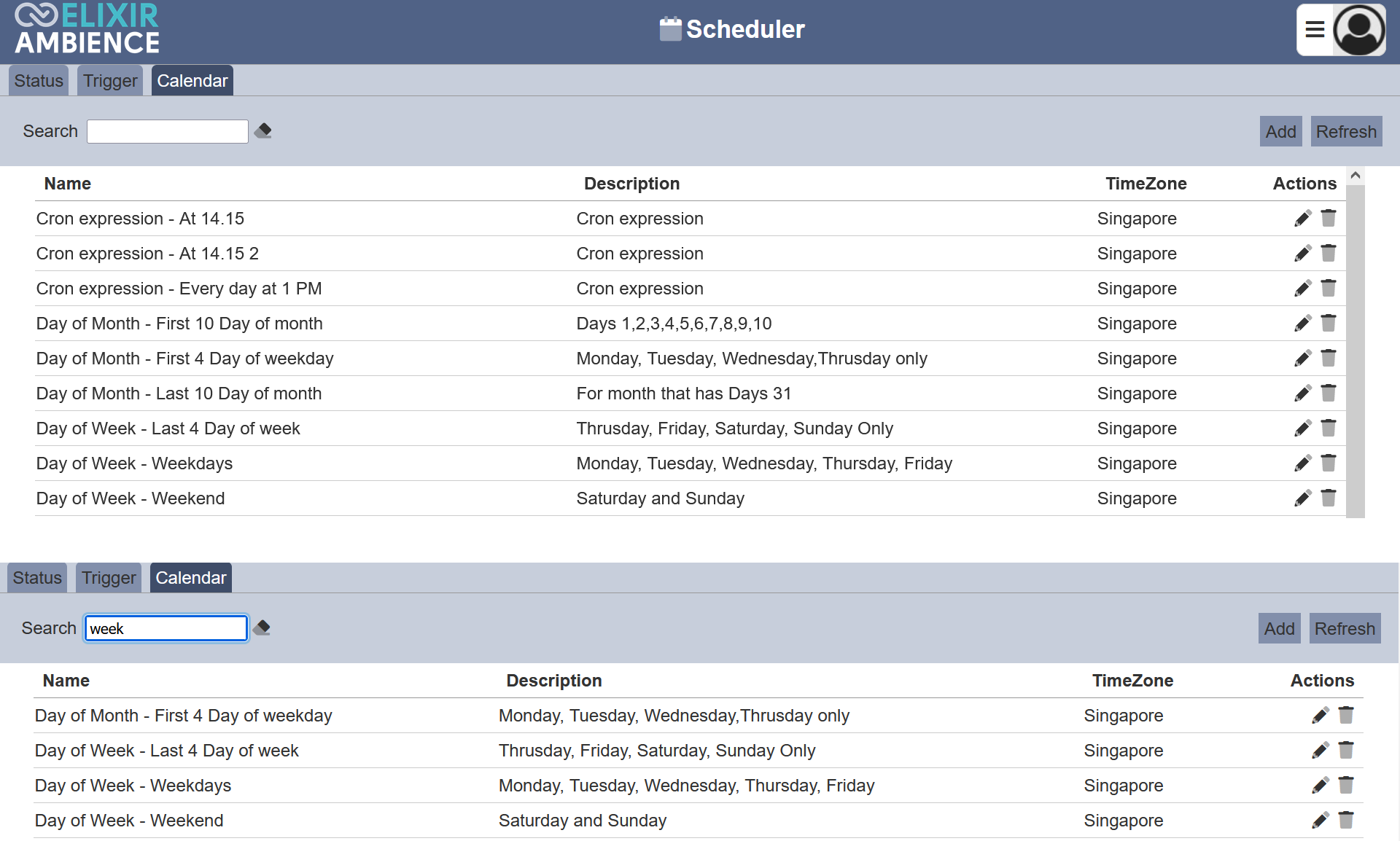Clear the empty top search field with eraser icon
The width and height of the screenshot is (1400, 841).
(263, 131)
